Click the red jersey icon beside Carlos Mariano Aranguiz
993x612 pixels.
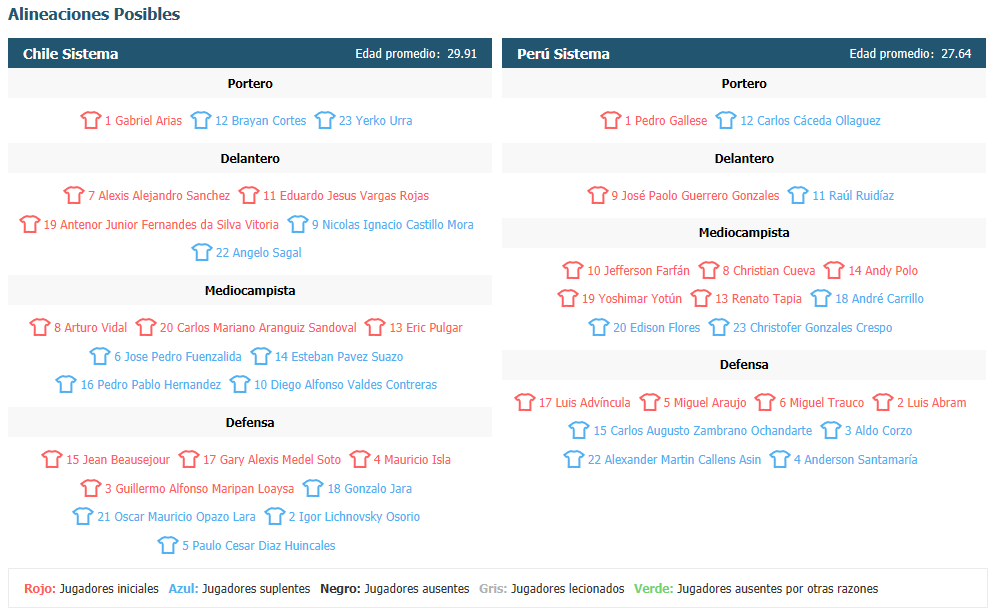(x=146, y=328)
